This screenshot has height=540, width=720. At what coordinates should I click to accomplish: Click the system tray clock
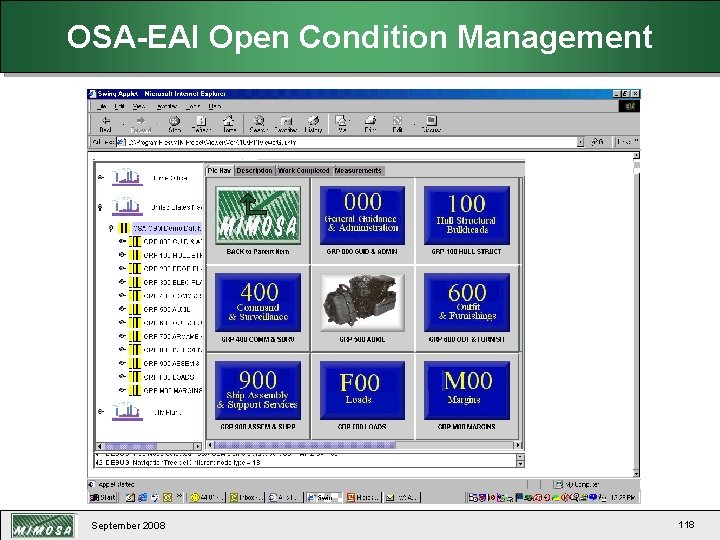tap(623, 497)
